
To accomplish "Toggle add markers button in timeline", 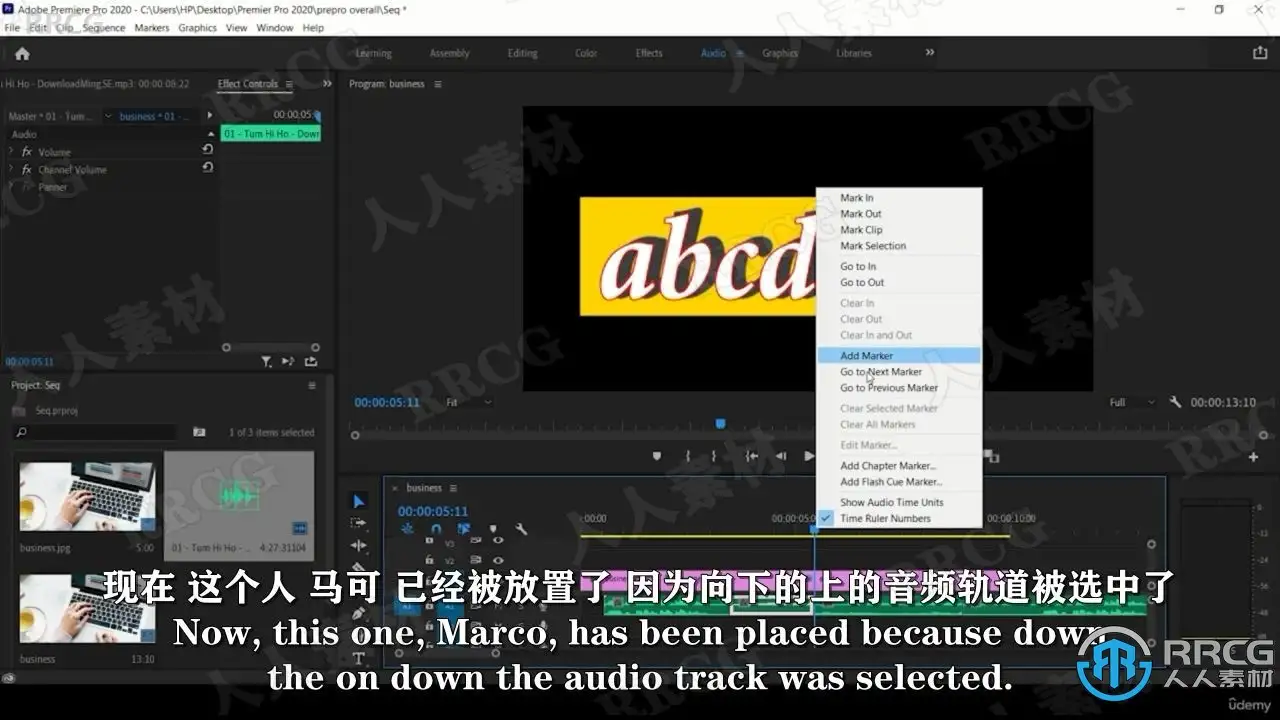I will pos(492,529).
